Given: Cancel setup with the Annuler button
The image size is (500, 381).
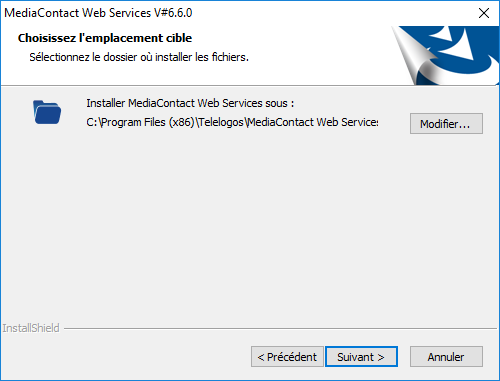Looking at the screenshot, I should pyautogui.click(x=446, y=357).
